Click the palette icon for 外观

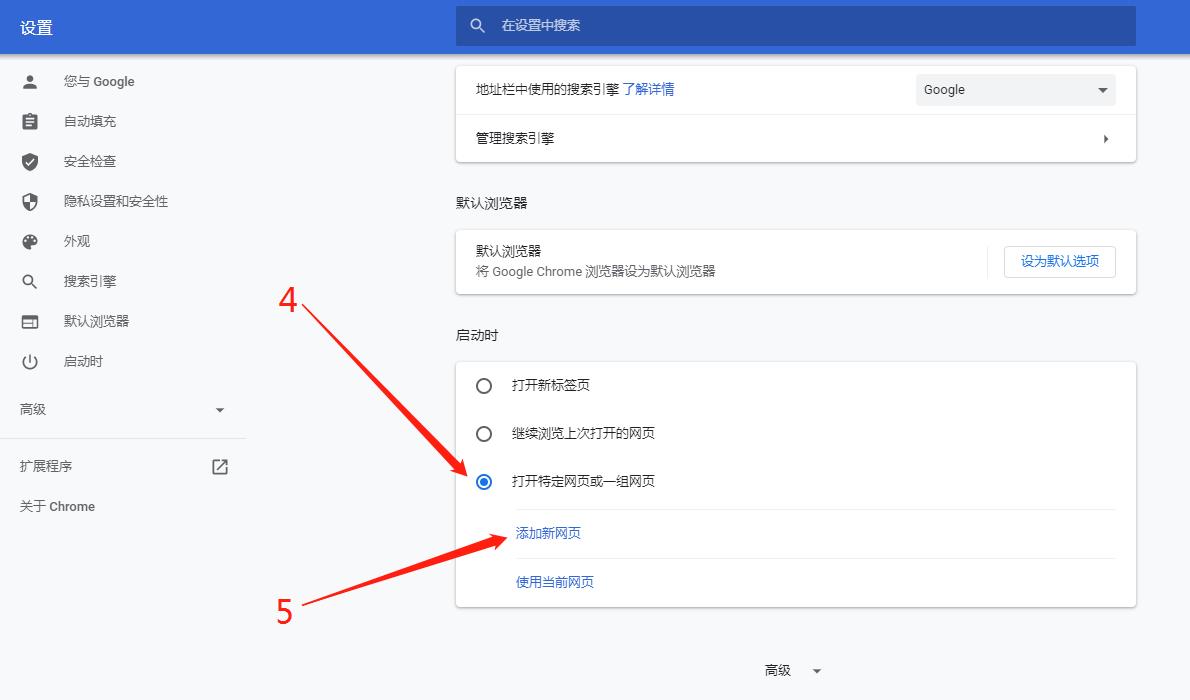30,241
